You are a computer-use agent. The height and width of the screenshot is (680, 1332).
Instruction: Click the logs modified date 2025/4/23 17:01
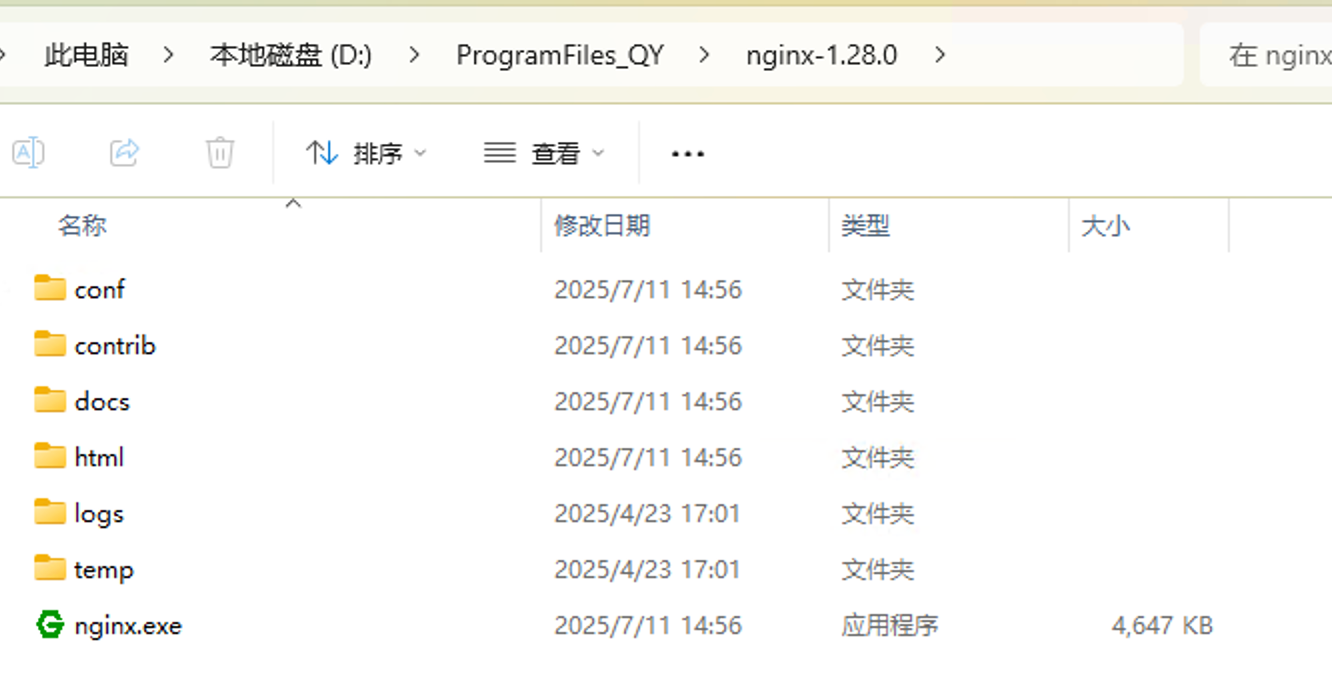tap(648, 514)
